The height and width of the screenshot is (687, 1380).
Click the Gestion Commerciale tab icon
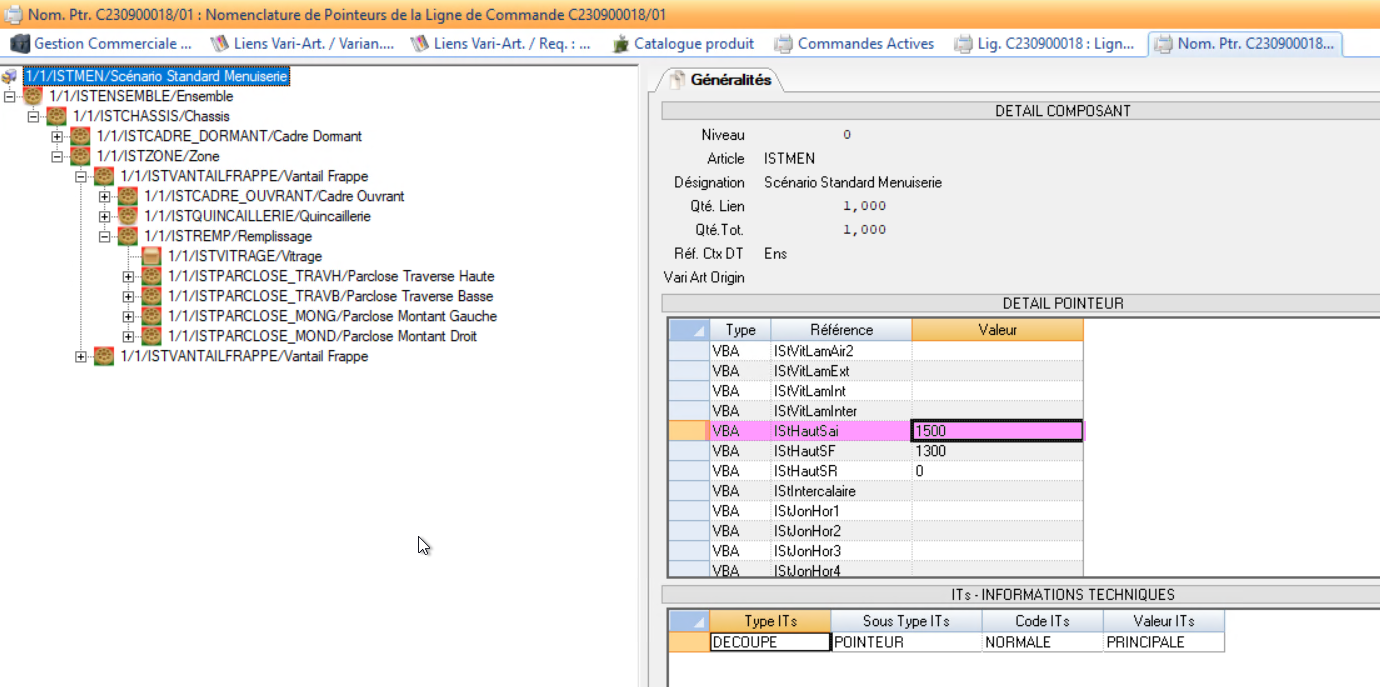pos(20,44)
